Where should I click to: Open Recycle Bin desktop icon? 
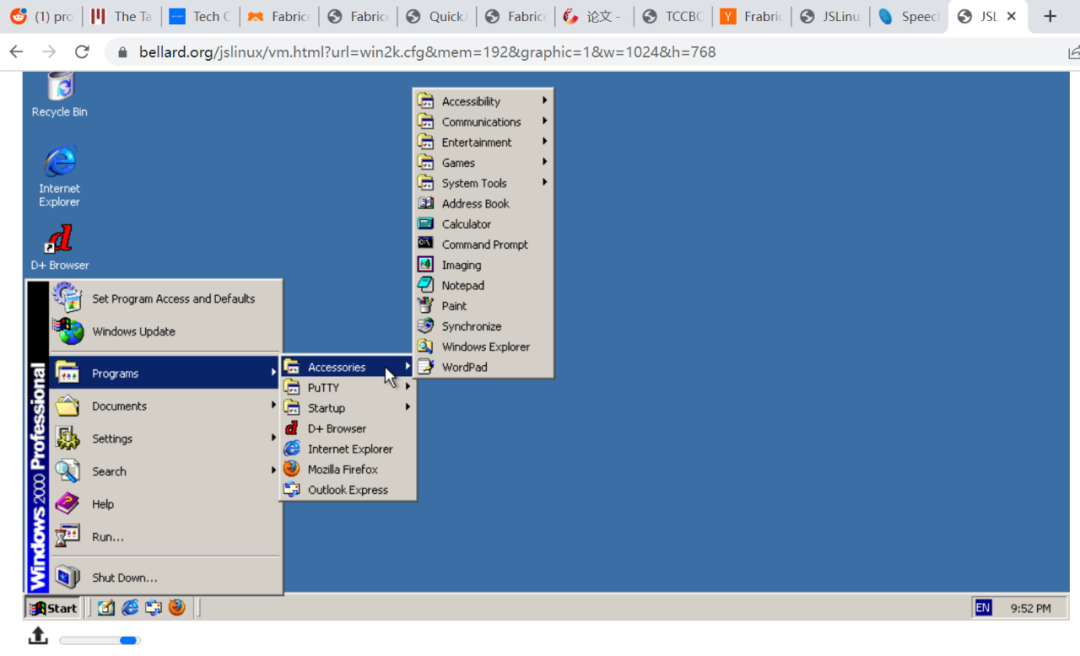pyautogui.click(x=60, y=94)
